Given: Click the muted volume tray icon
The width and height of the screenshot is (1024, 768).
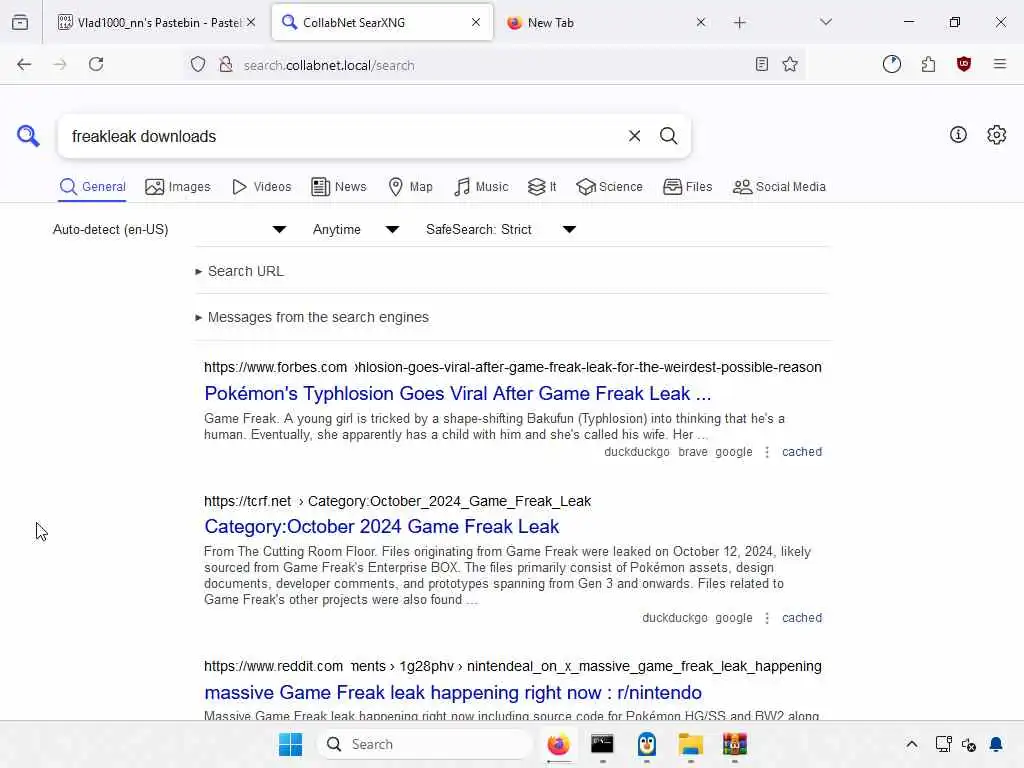Looking at the screenshot, I should coord(968,744).
